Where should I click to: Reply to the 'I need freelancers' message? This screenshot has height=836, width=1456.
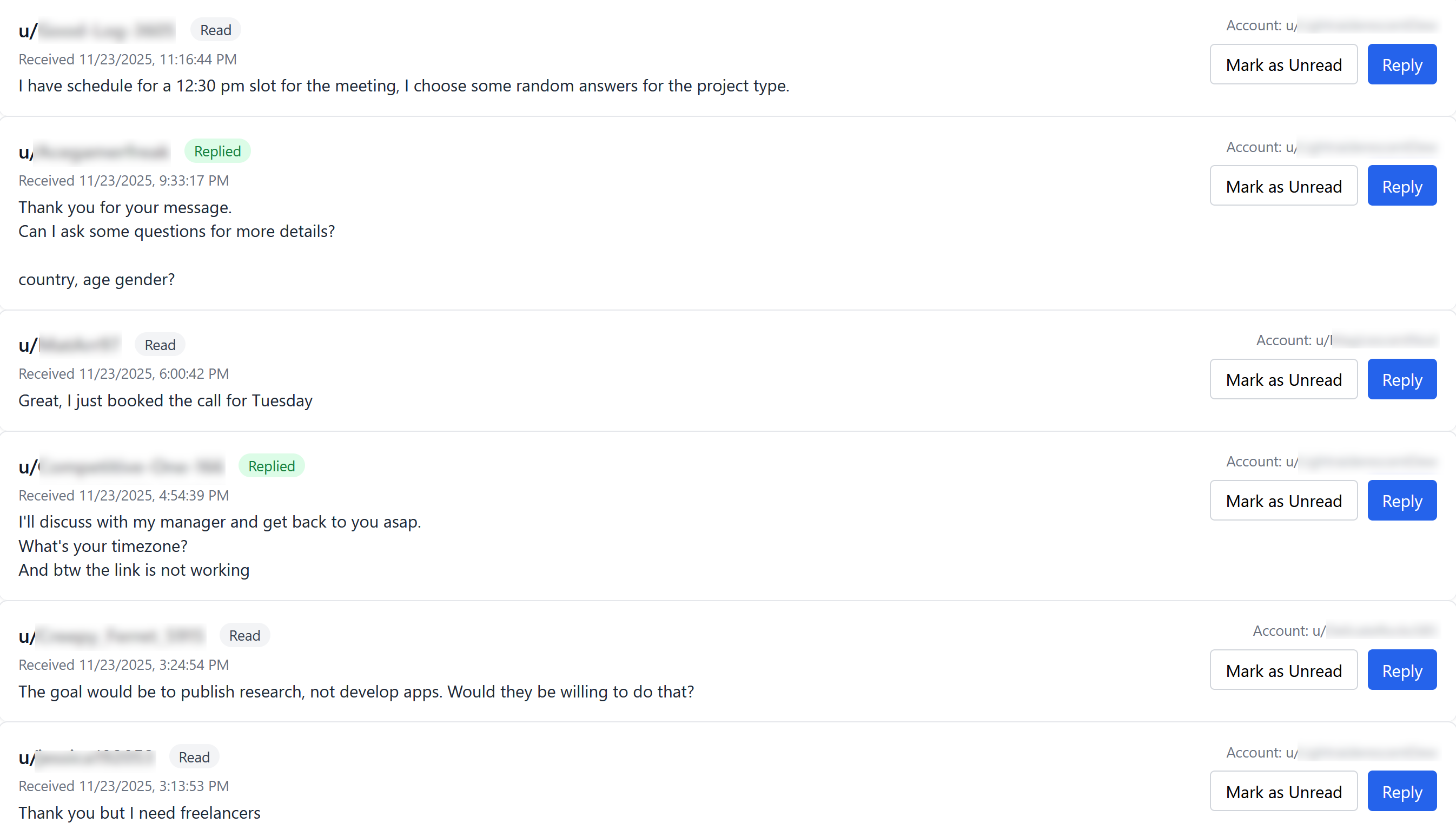point(1401,792)
